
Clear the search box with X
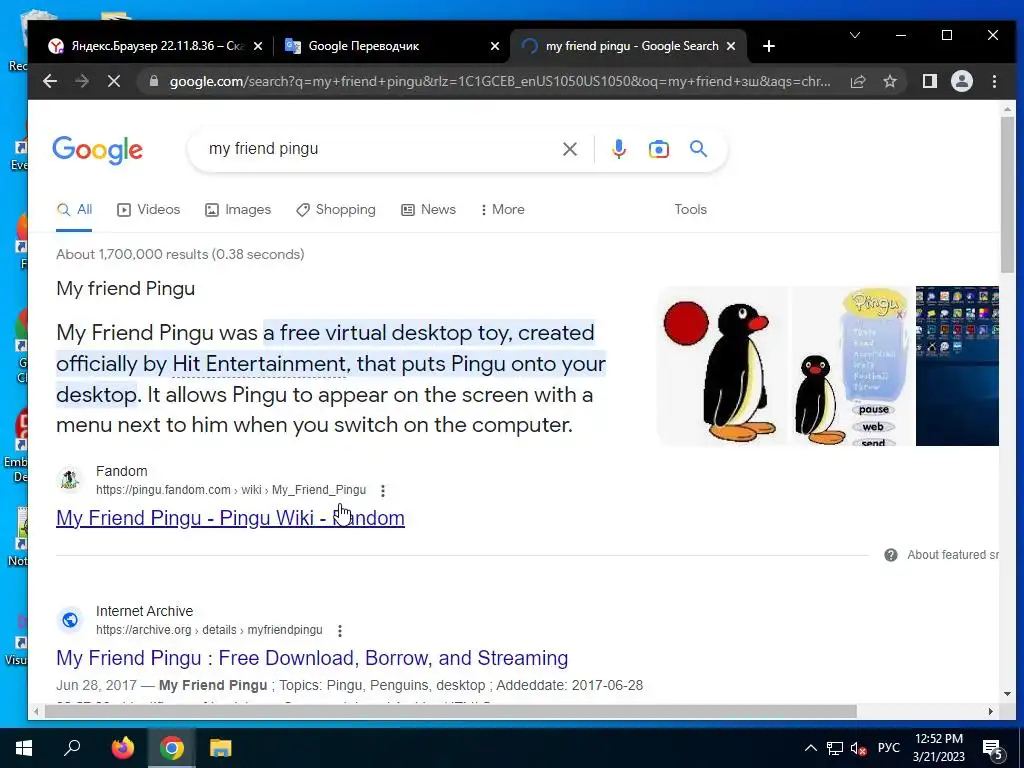click(569, 149)
